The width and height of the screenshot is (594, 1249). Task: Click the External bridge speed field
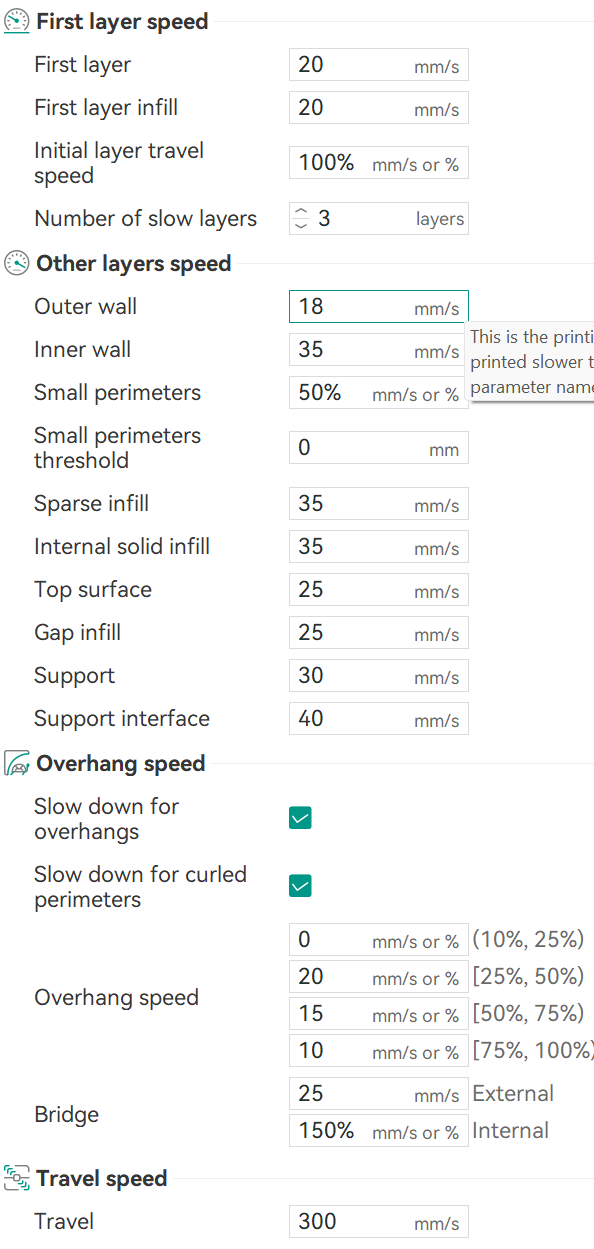tap(379, 1094)
